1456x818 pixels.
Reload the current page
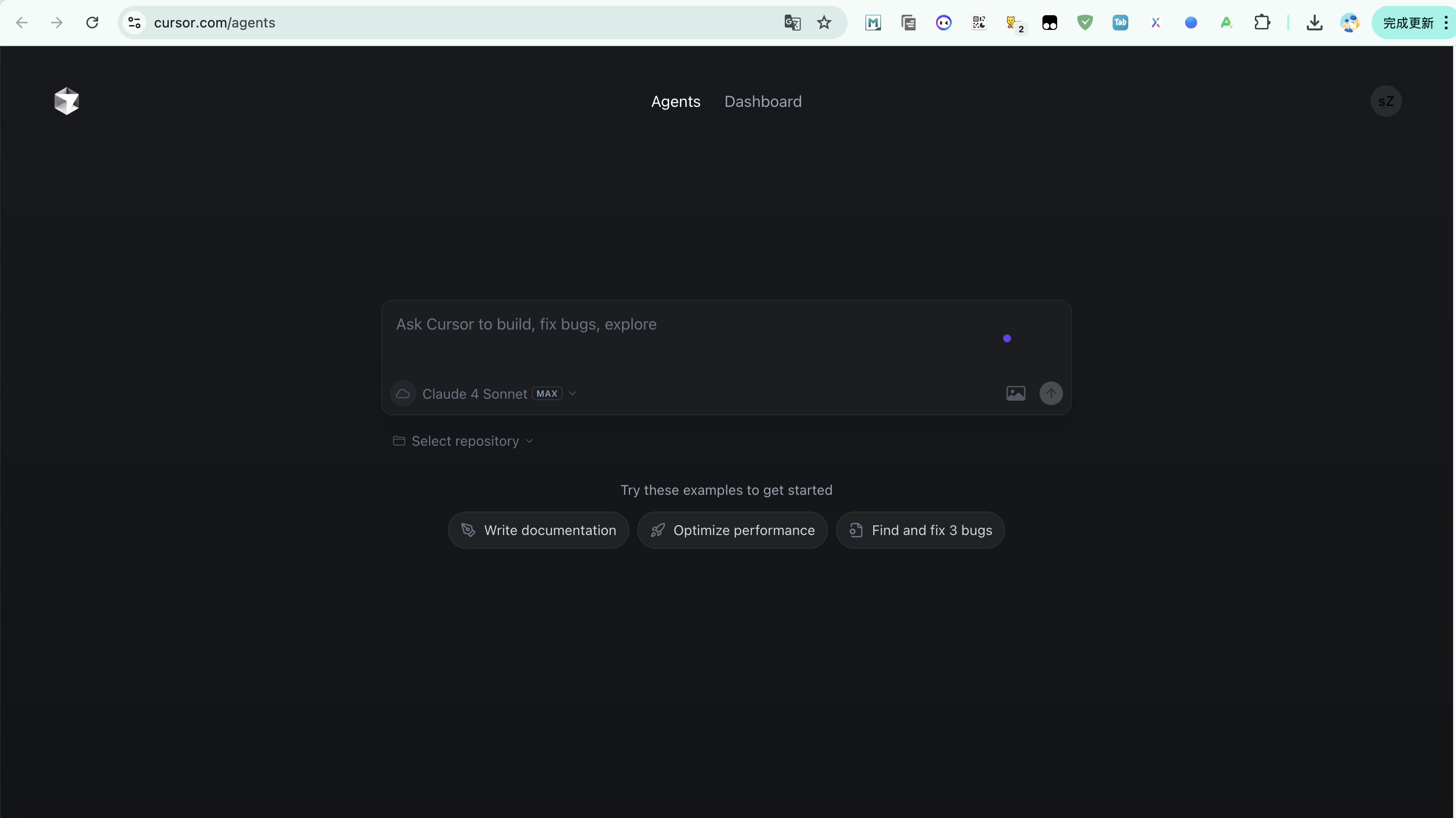click(x=92, y=23)
